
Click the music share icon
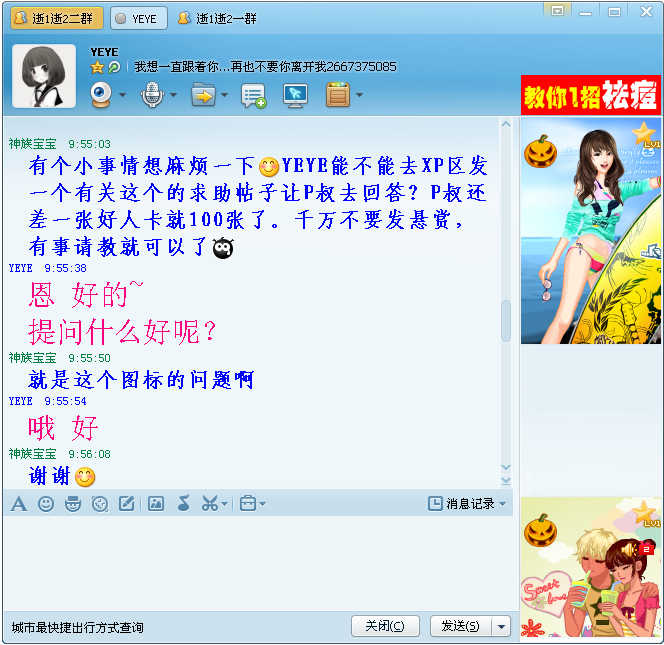183,504
